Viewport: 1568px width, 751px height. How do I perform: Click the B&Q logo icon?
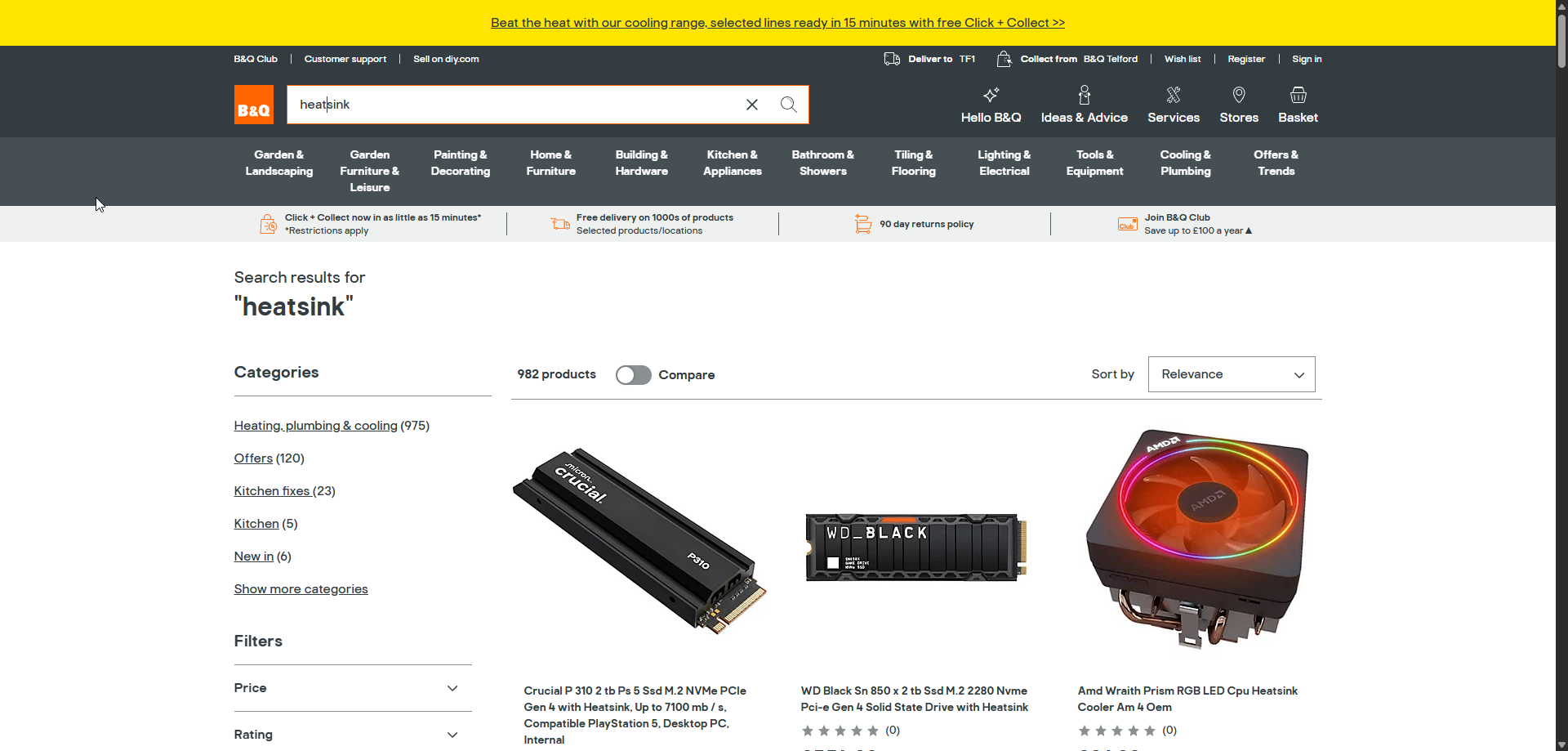(254, 105)
